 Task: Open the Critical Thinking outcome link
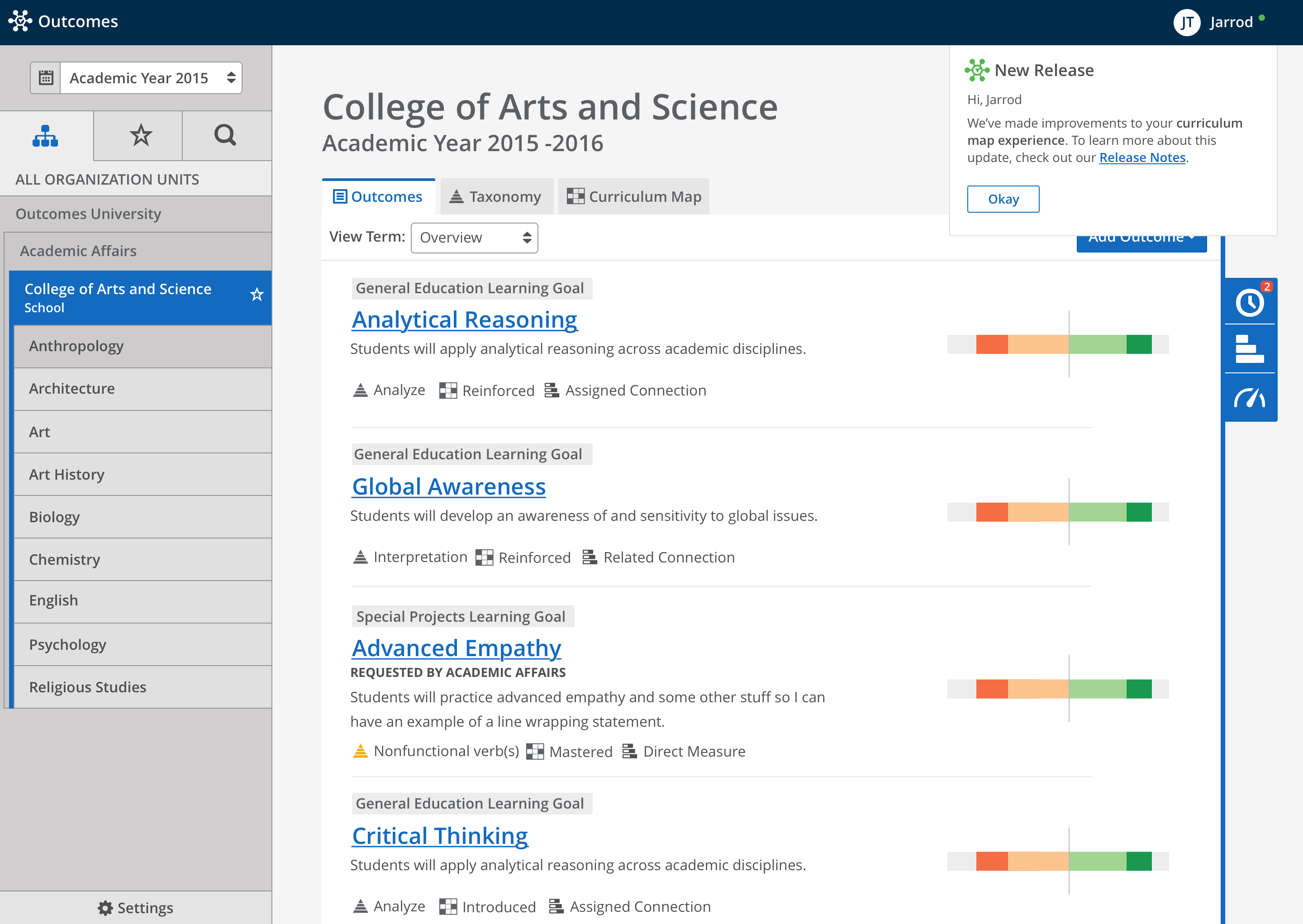click(x=440, y=836)
